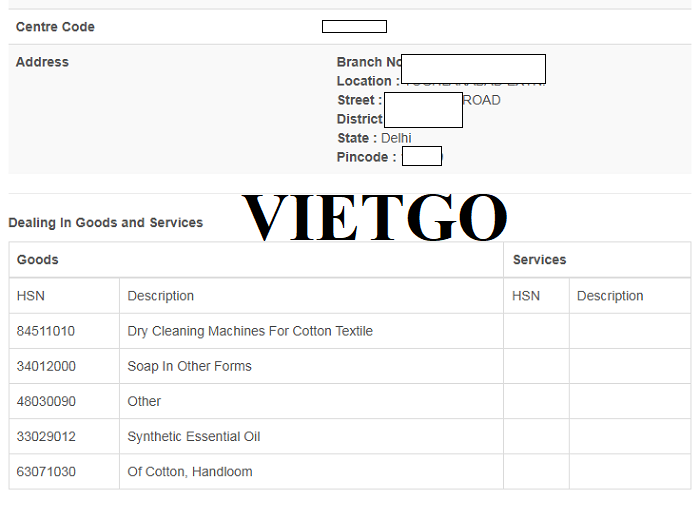The width and height of the screenshot is (700, 519).
Task: Click the Goods column header
Action: [38, 260]
